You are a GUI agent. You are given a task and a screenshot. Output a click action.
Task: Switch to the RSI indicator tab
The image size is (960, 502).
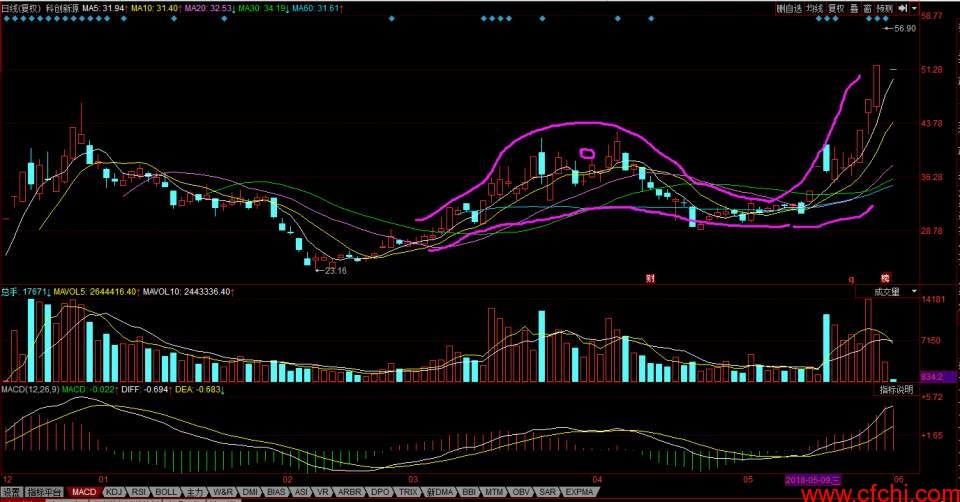(x=139, y=492)
